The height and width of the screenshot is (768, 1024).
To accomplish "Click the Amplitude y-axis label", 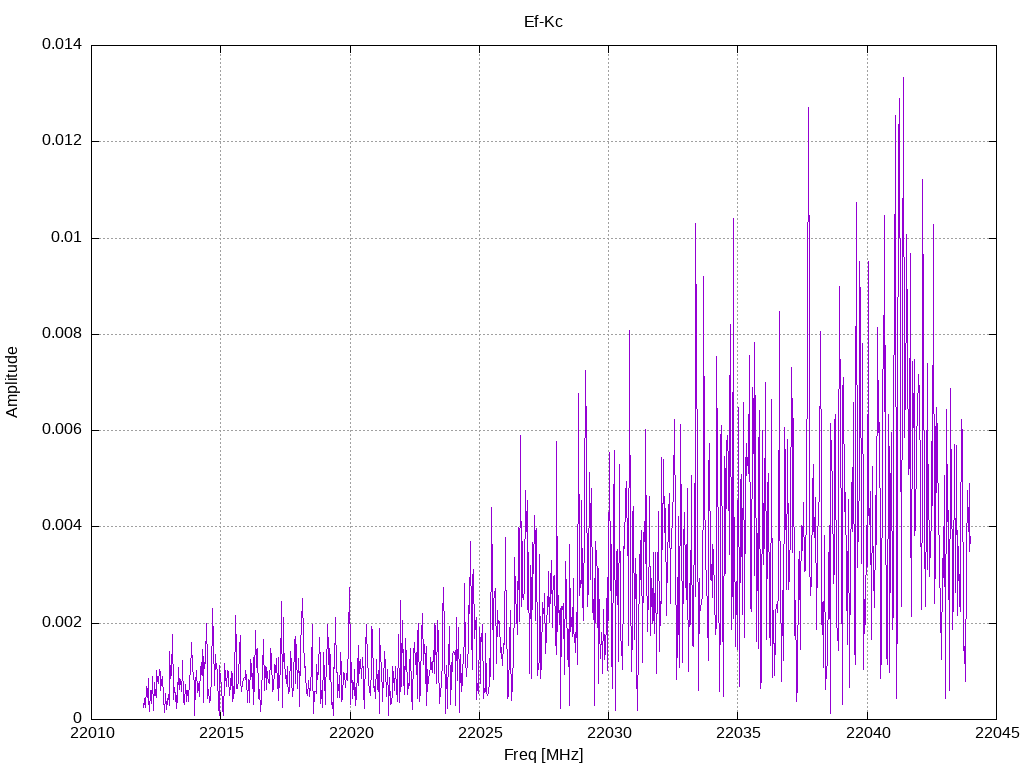I will tap(12, 382).
